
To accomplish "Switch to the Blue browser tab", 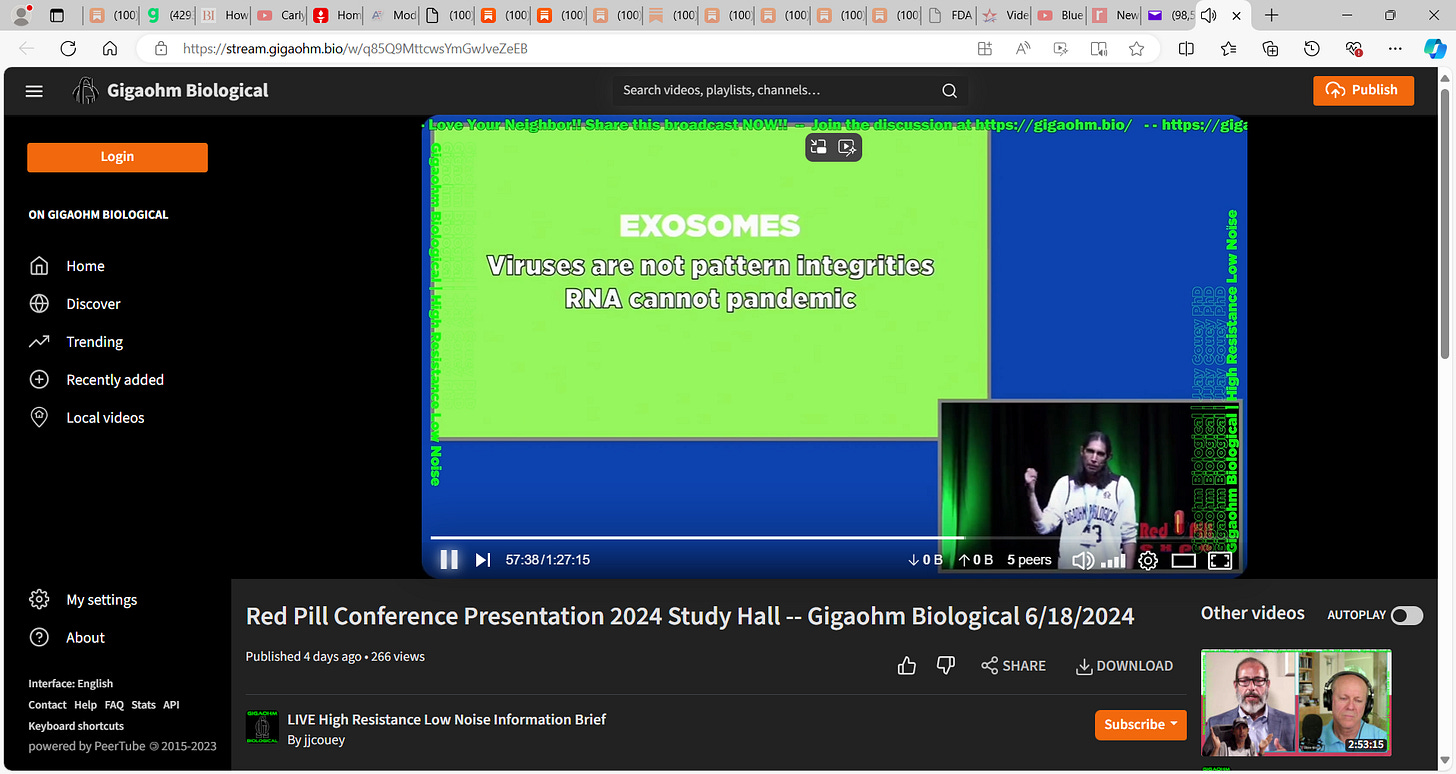I will 1058,15.
